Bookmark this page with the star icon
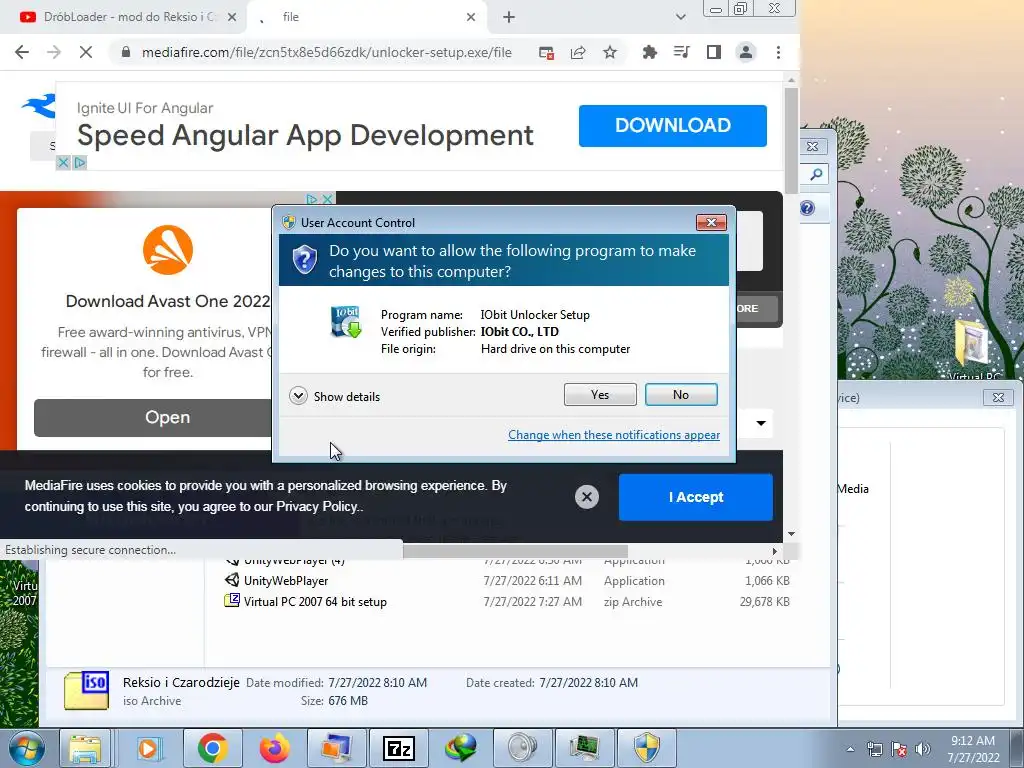 pos(610,52)
